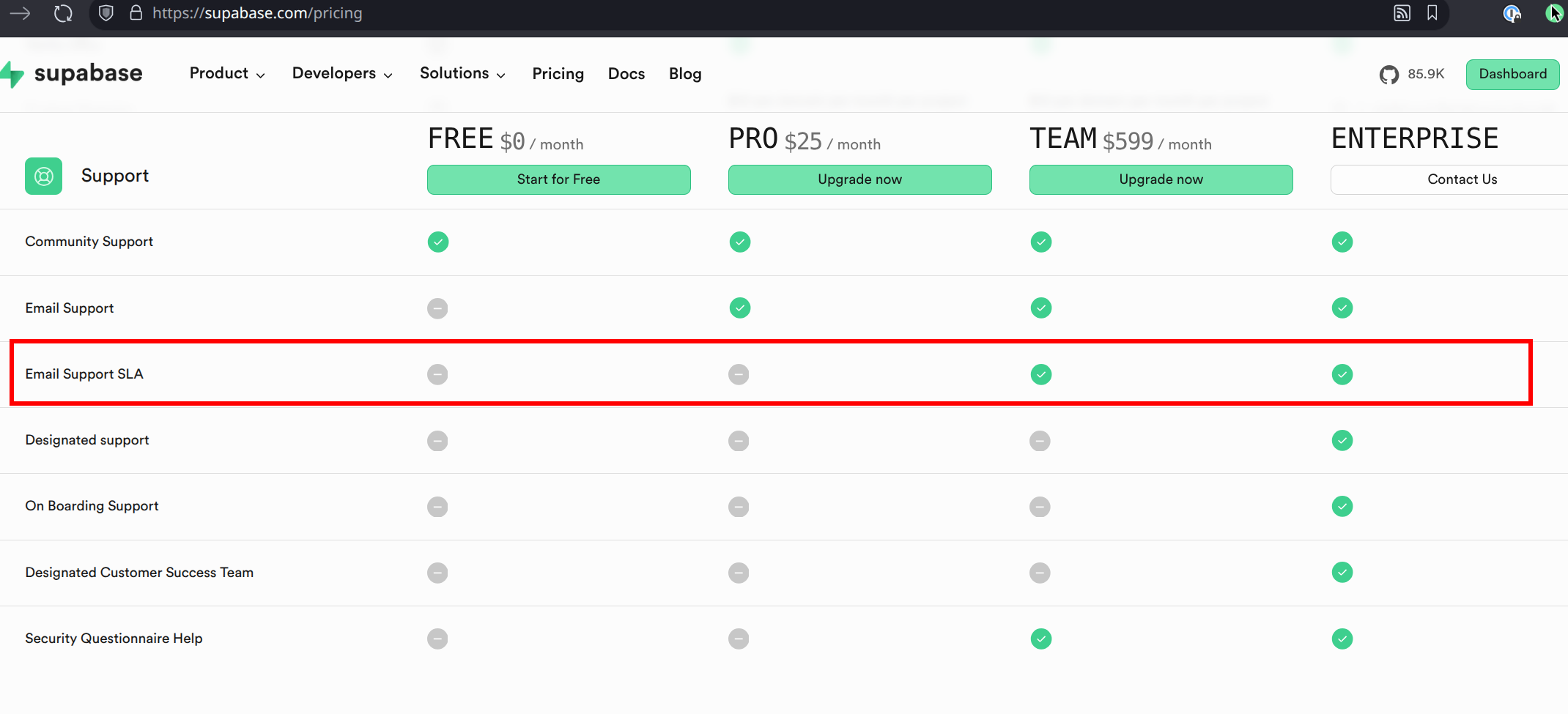Expand the Solutions menu
Screen dimensions: 1568x714
pos(462,73)
